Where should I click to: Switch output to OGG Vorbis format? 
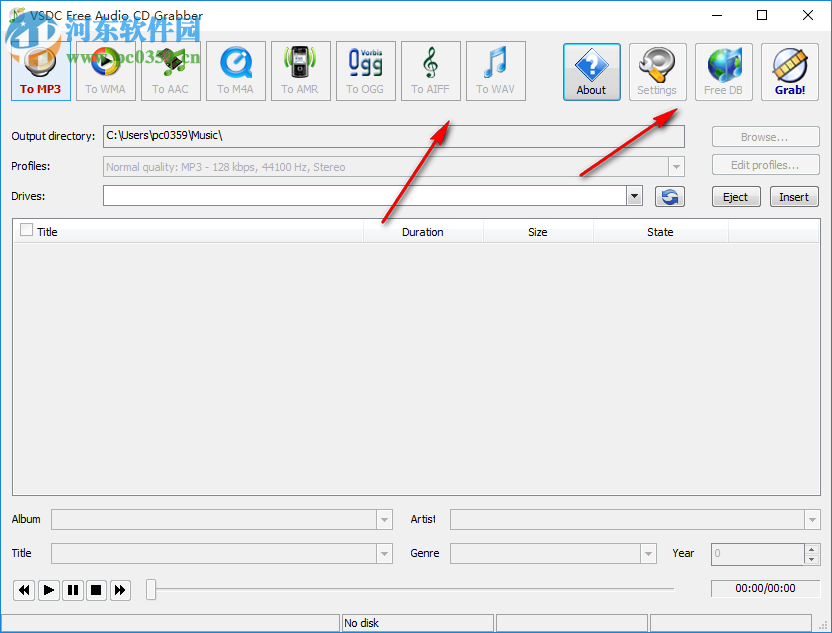(x=365, y=70)
